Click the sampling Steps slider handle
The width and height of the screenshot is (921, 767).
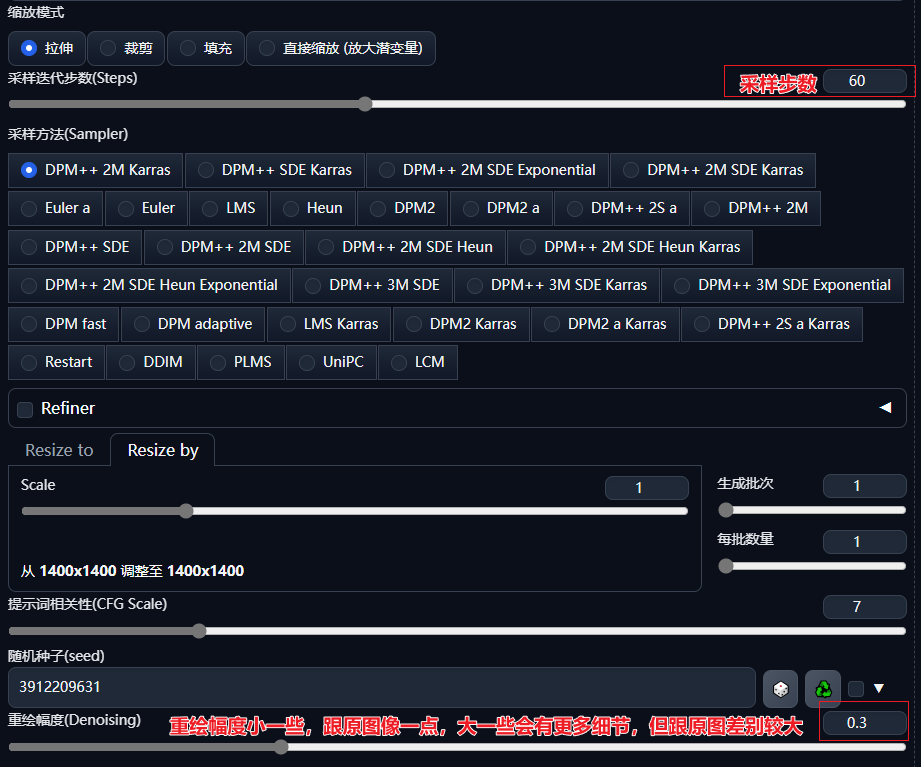click(365, 104)
